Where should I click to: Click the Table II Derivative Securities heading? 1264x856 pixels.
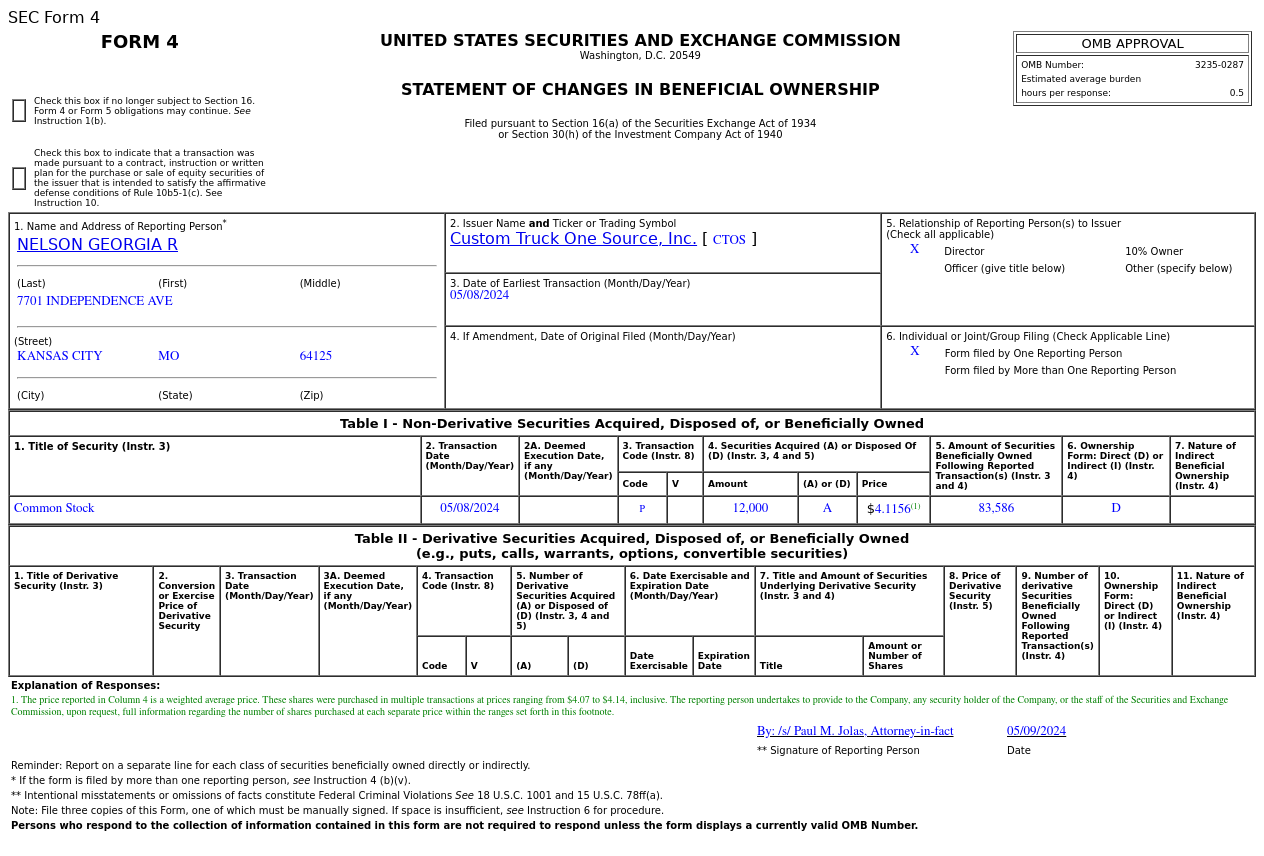tap(632, 546)
